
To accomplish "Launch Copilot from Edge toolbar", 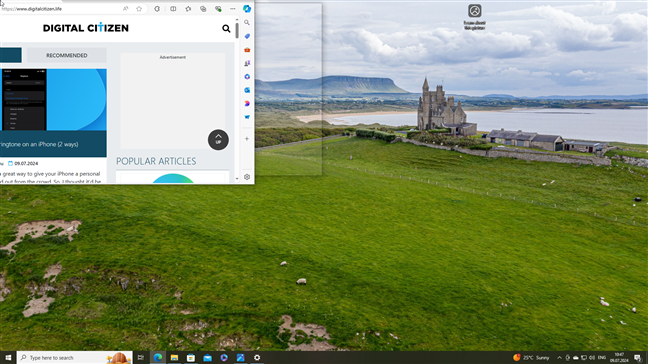I will pyautogui.click(x=247, y=9).
